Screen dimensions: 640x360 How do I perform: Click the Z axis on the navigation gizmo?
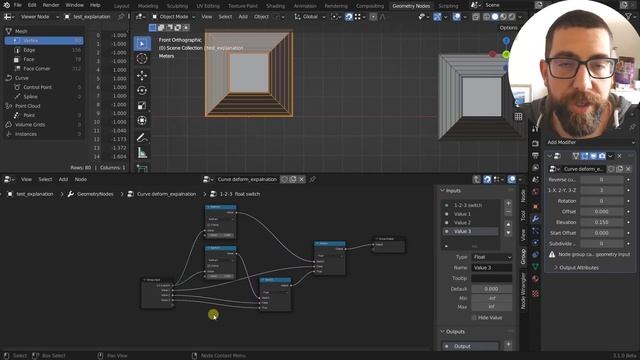tap(506, 41)
